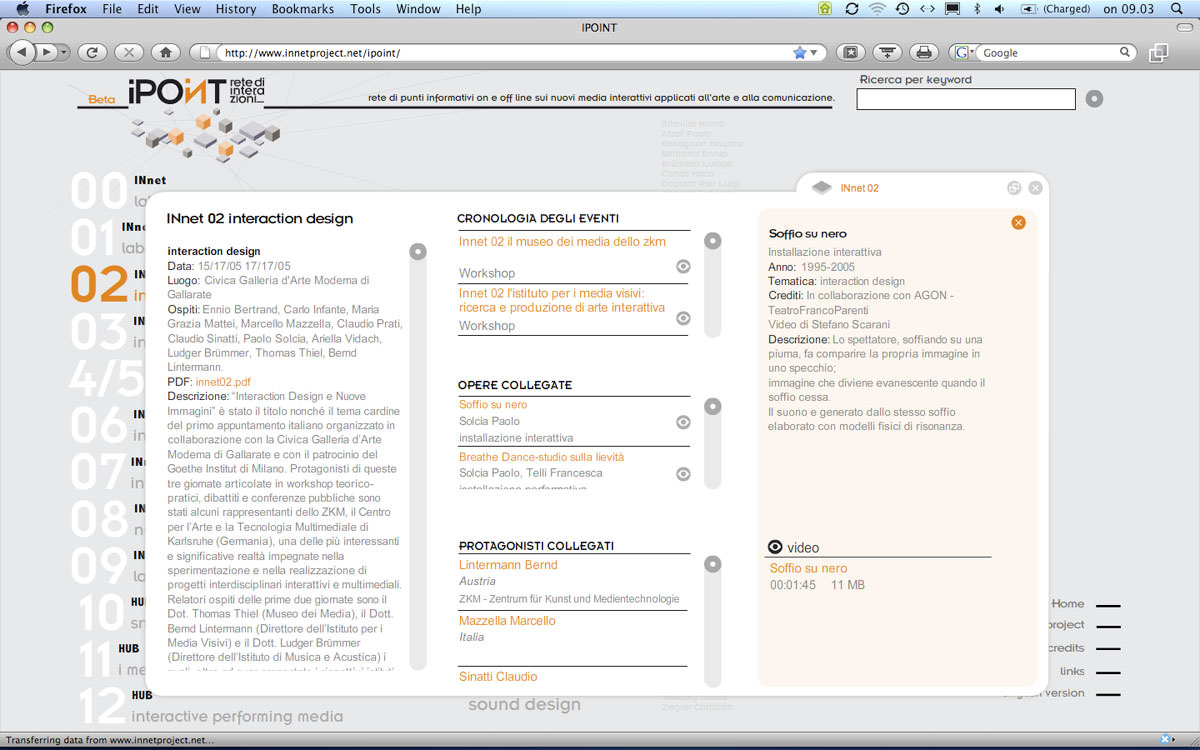Click the Time Machine menu bar icon
This screenshot has height=750, width=1200.
pyautogui.click(x=902, y=9)
